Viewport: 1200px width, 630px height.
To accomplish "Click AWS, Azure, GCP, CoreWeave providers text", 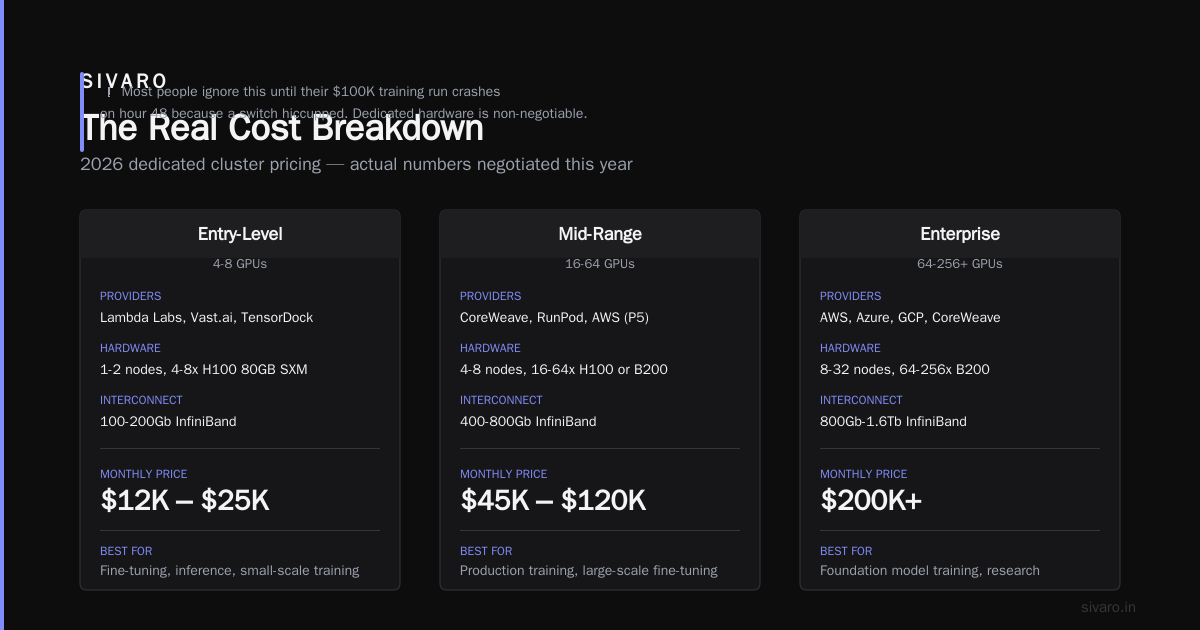I will click(910, 317).
